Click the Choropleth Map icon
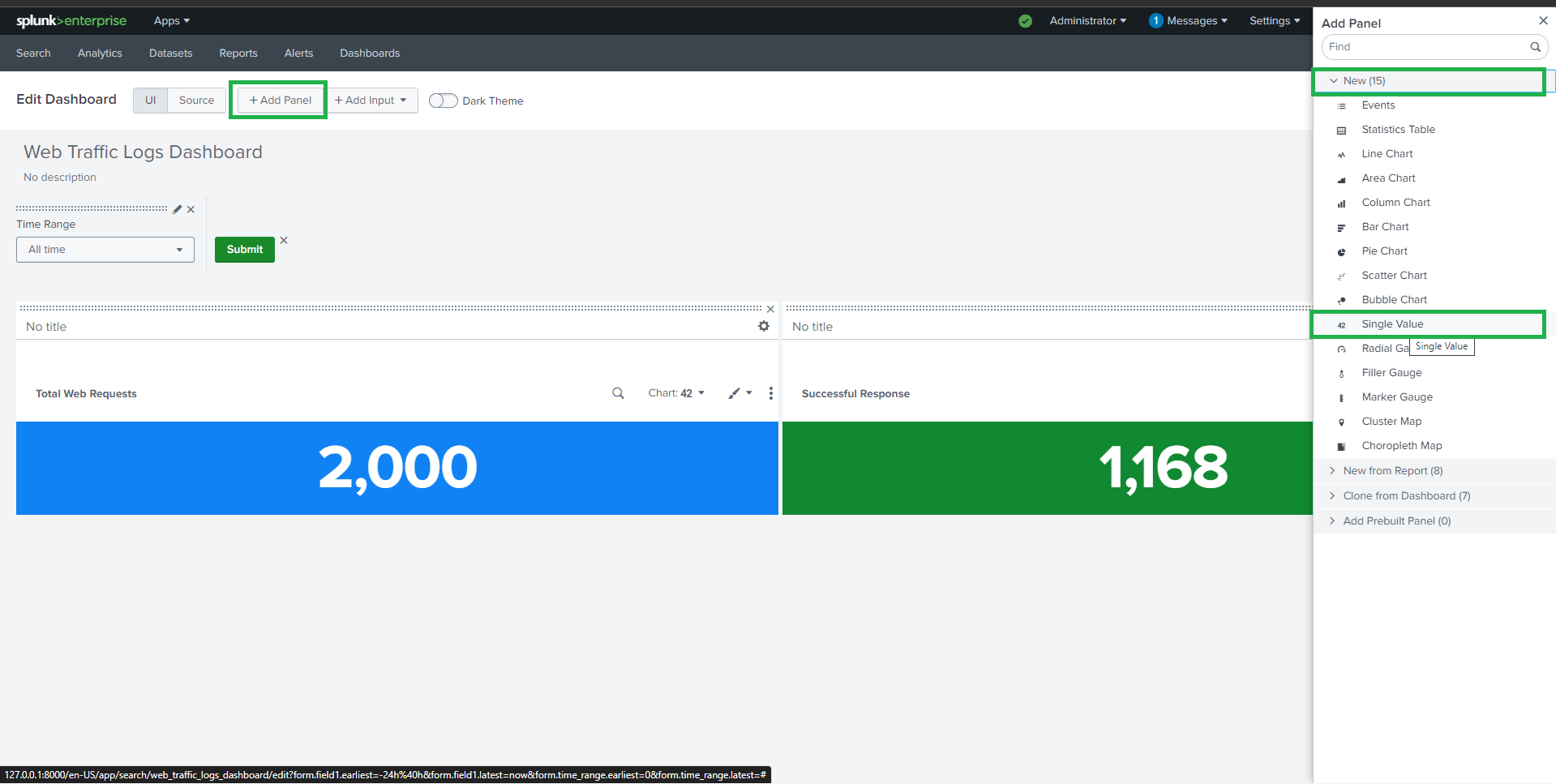Image resolution: width=1556 pixels, height=784 pixels. click(x=1341, y=447)
